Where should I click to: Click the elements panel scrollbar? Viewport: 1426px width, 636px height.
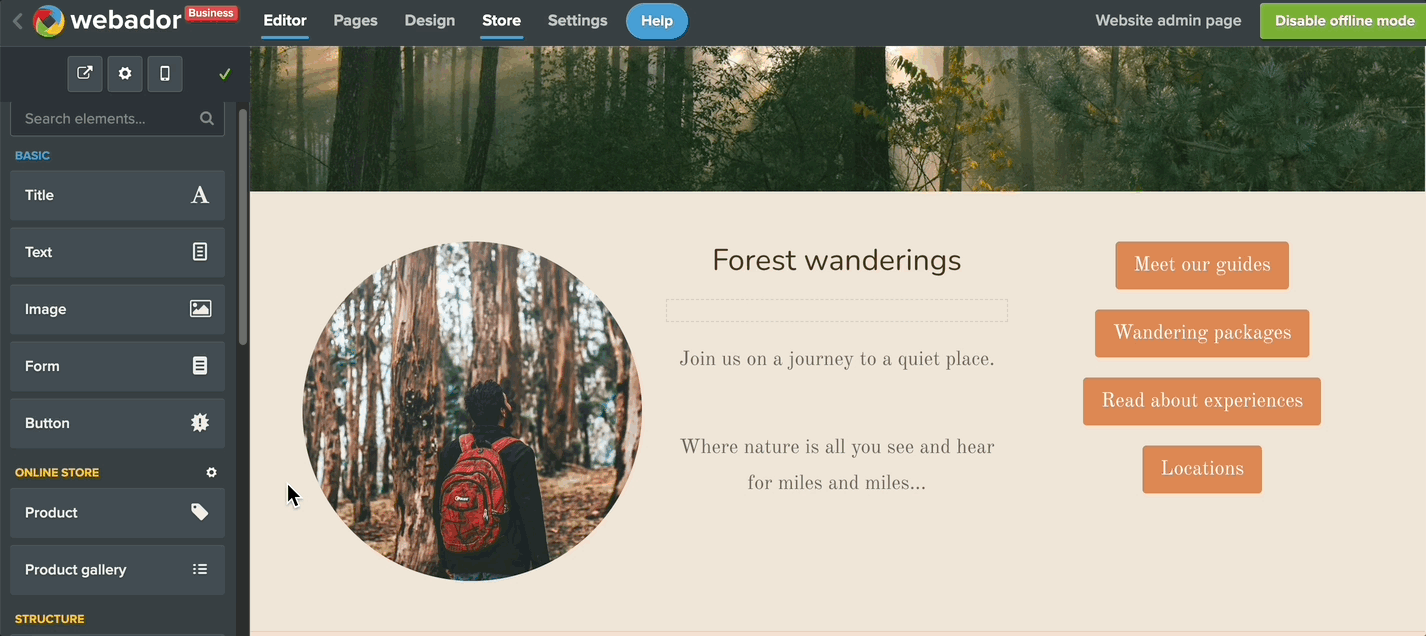point(243,227)
